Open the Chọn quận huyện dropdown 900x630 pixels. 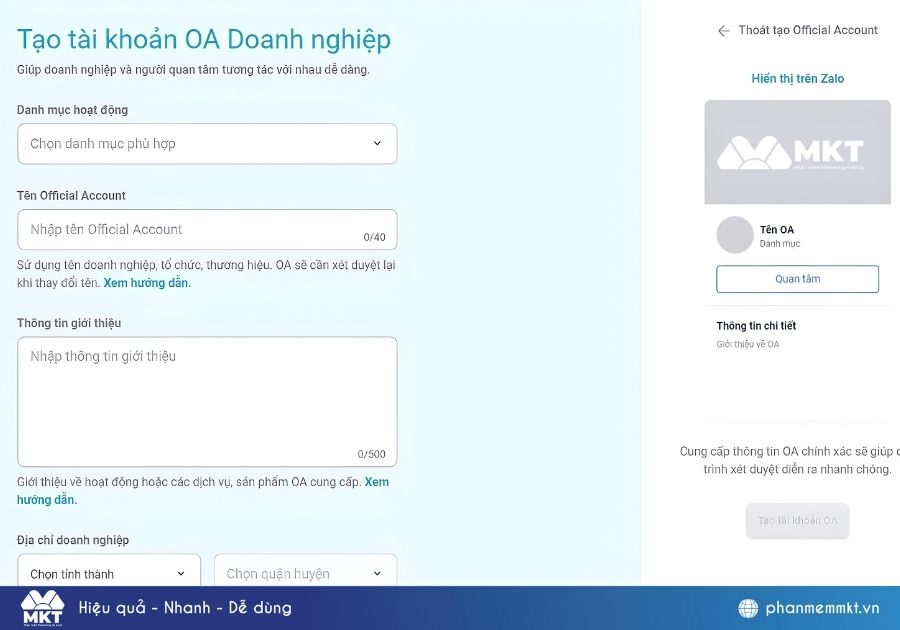305,571
